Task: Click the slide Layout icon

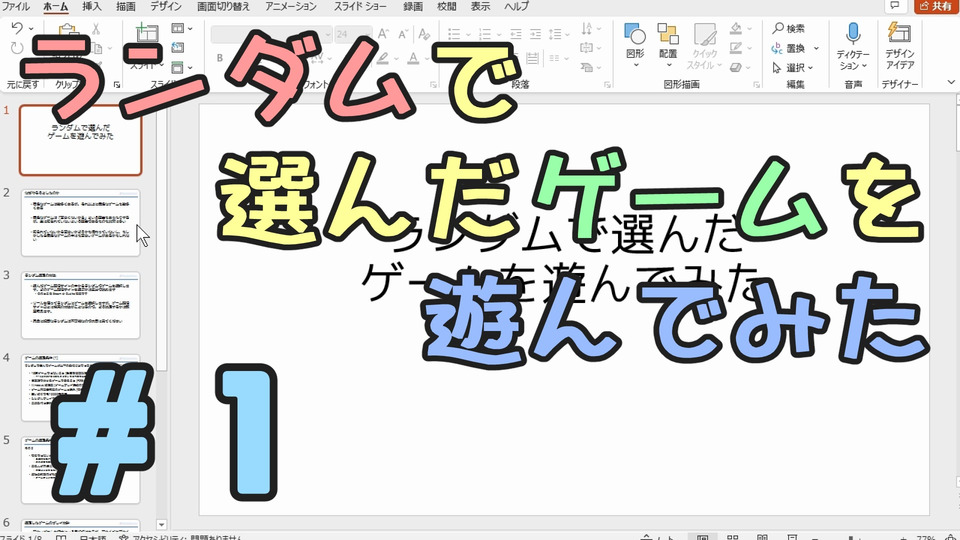Action: pos(178,28)
